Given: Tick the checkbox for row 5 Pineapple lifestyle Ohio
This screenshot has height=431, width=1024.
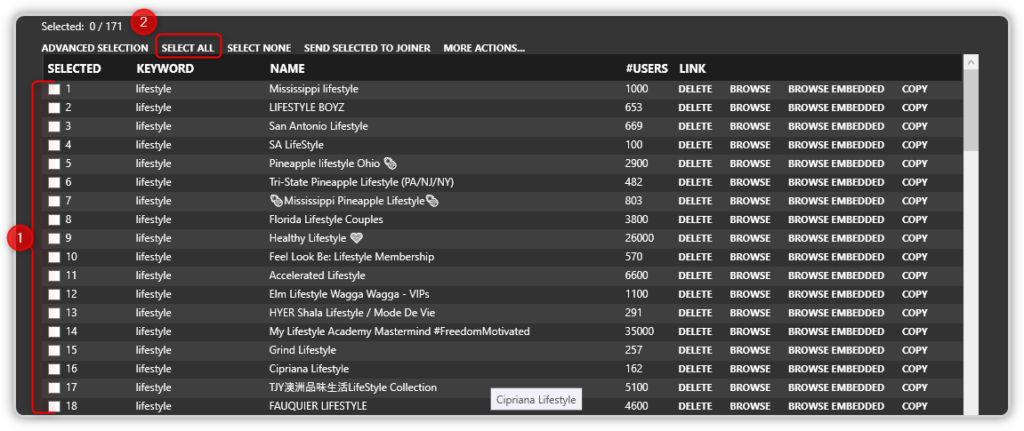Looking at the screenshot, I should pos(54,164).
